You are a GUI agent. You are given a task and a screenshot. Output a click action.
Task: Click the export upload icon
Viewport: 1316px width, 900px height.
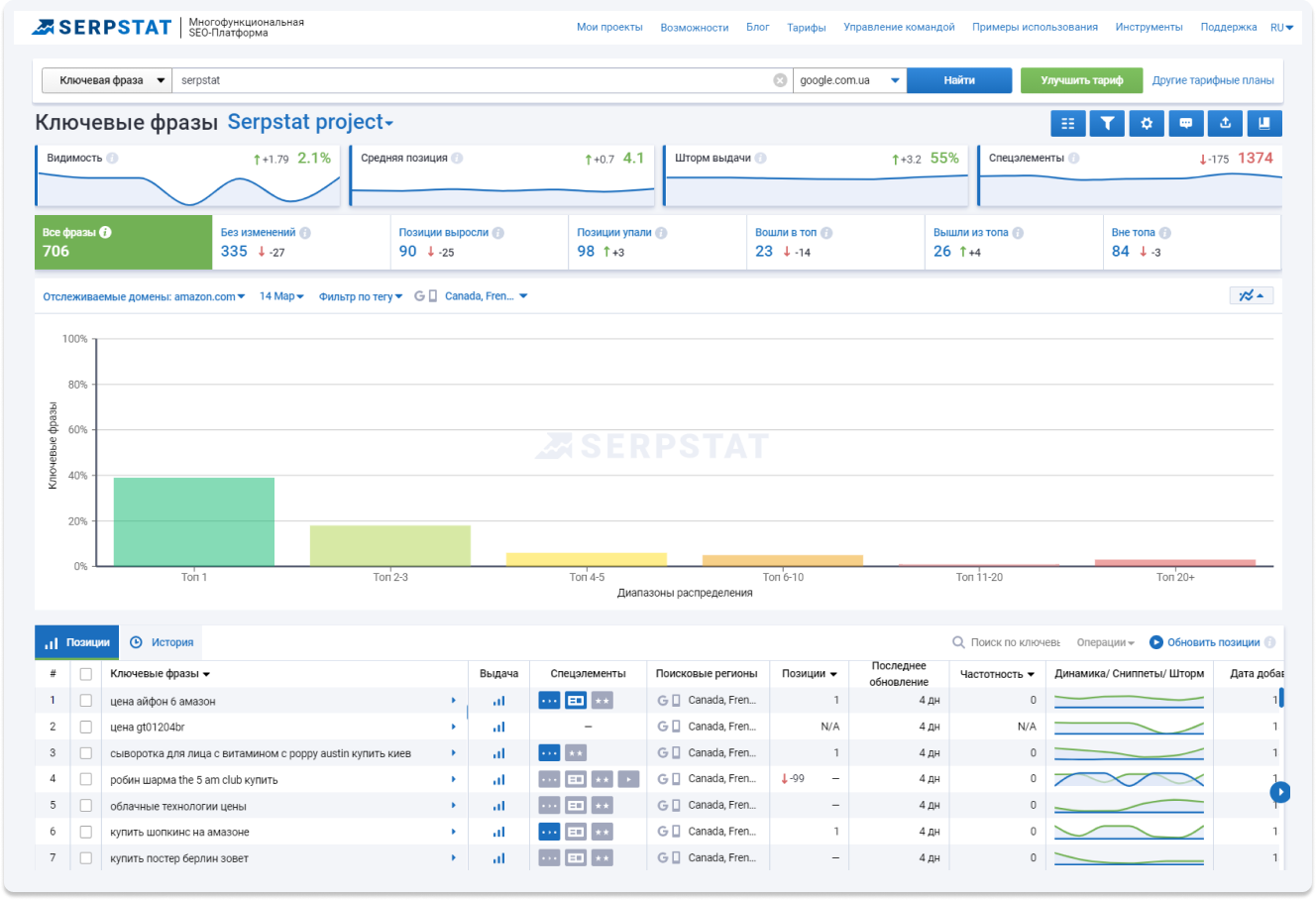1226,123
